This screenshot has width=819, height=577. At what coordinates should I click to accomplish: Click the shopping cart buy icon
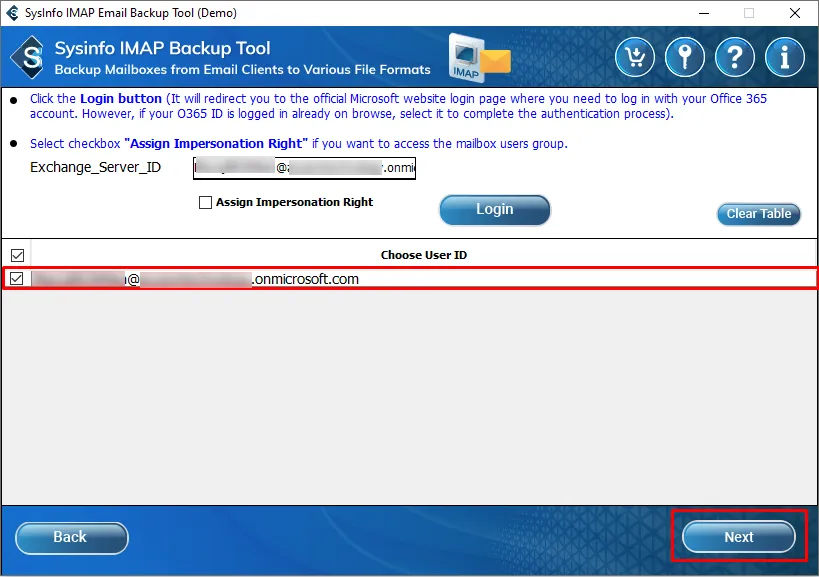(635, 57)
